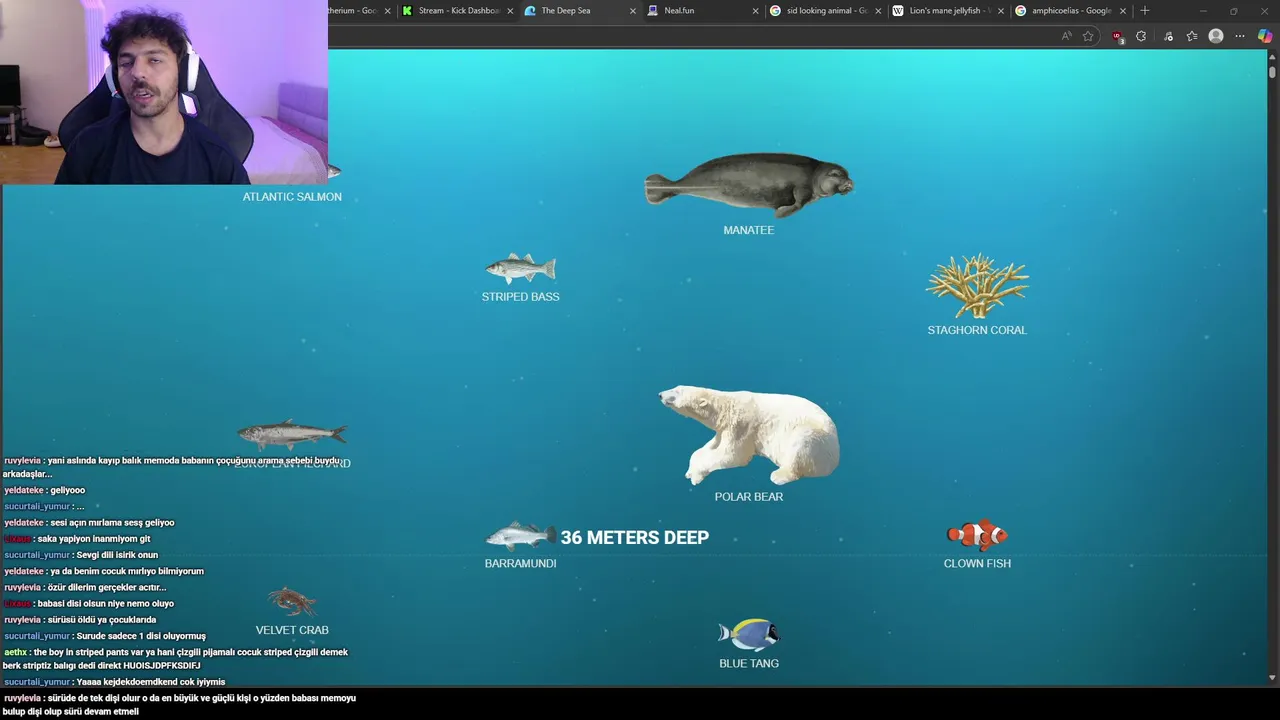Open the Copilot sidebar icon
1280x720 pixels.
(x=1265, y=36)
